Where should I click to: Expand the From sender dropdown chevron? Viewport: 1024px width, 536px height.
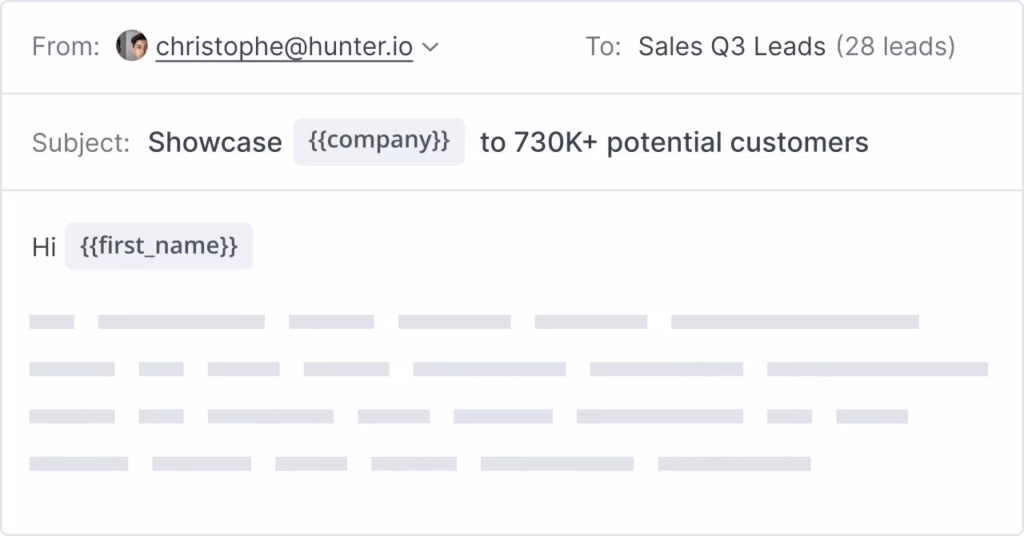(431, 47)
